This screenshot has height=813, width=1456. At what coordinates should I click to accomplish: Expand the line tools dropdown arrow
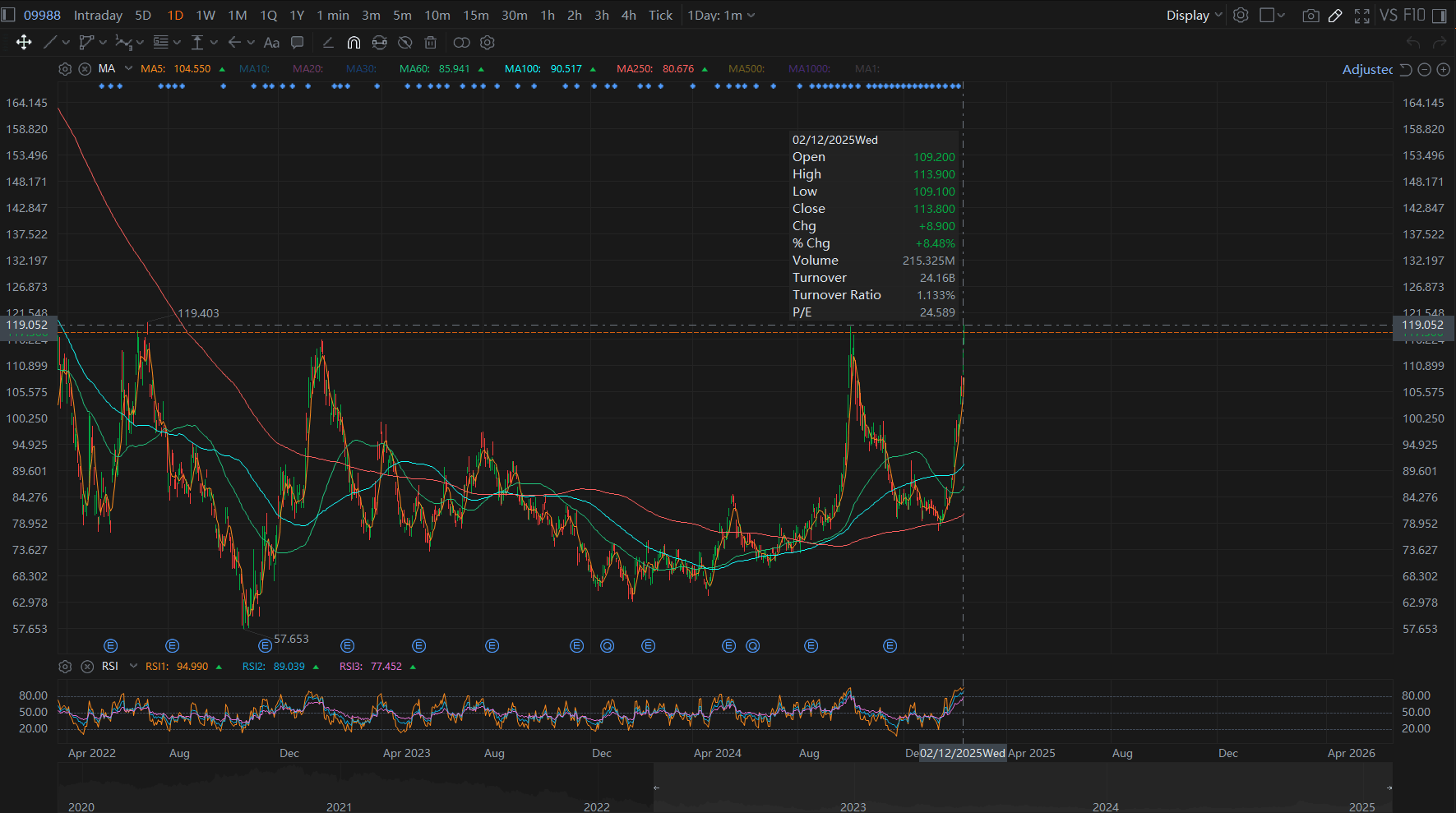click(66, 42)
